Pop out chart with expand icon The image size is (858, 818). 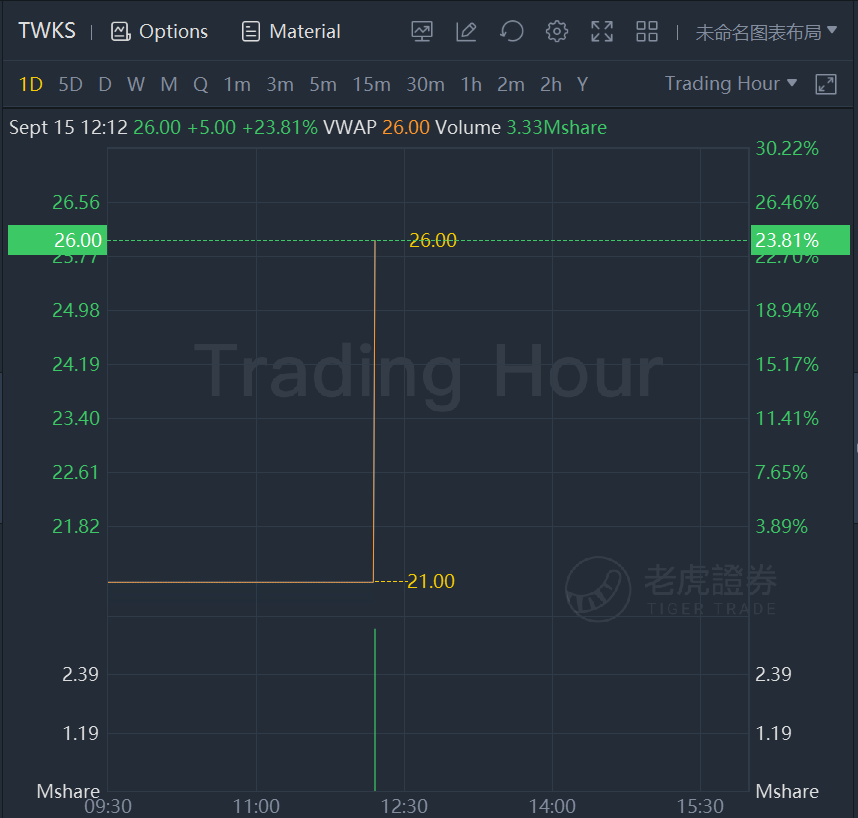(x=826, y=84)
